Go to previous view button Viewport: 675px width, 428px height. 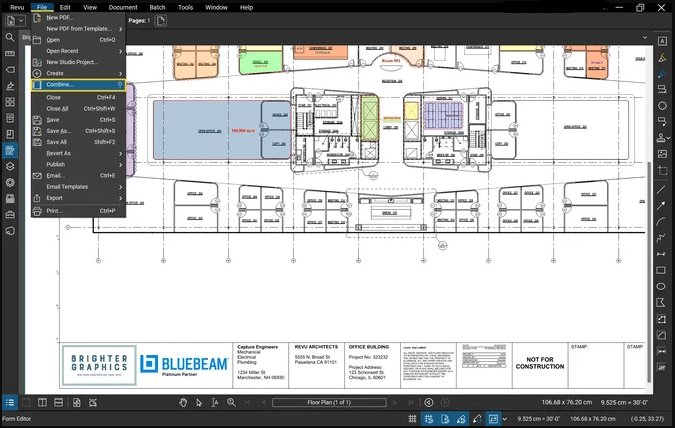pos(429,403)
